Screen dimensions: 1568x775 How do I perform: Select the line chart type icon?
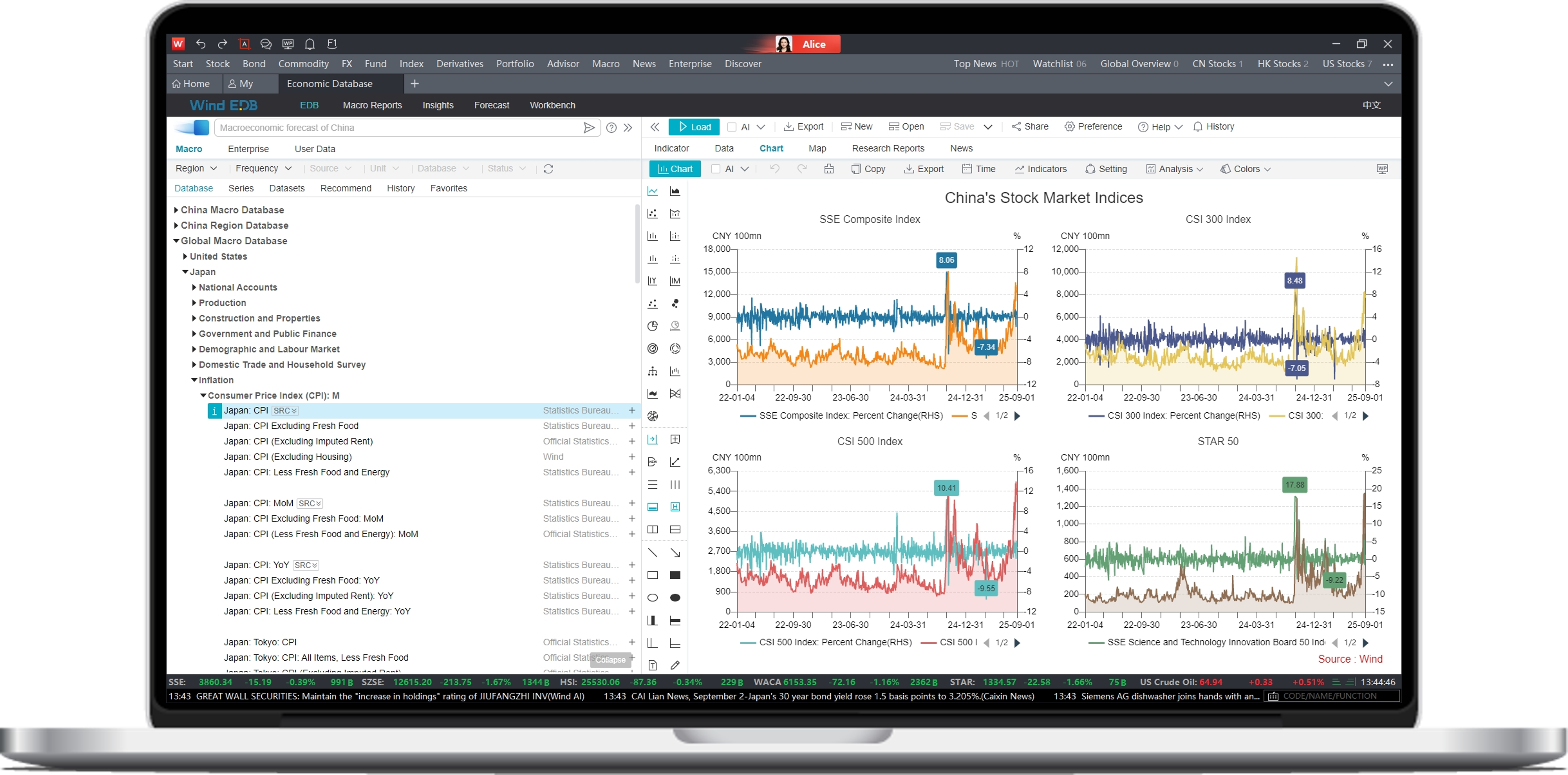pos(652,191)
